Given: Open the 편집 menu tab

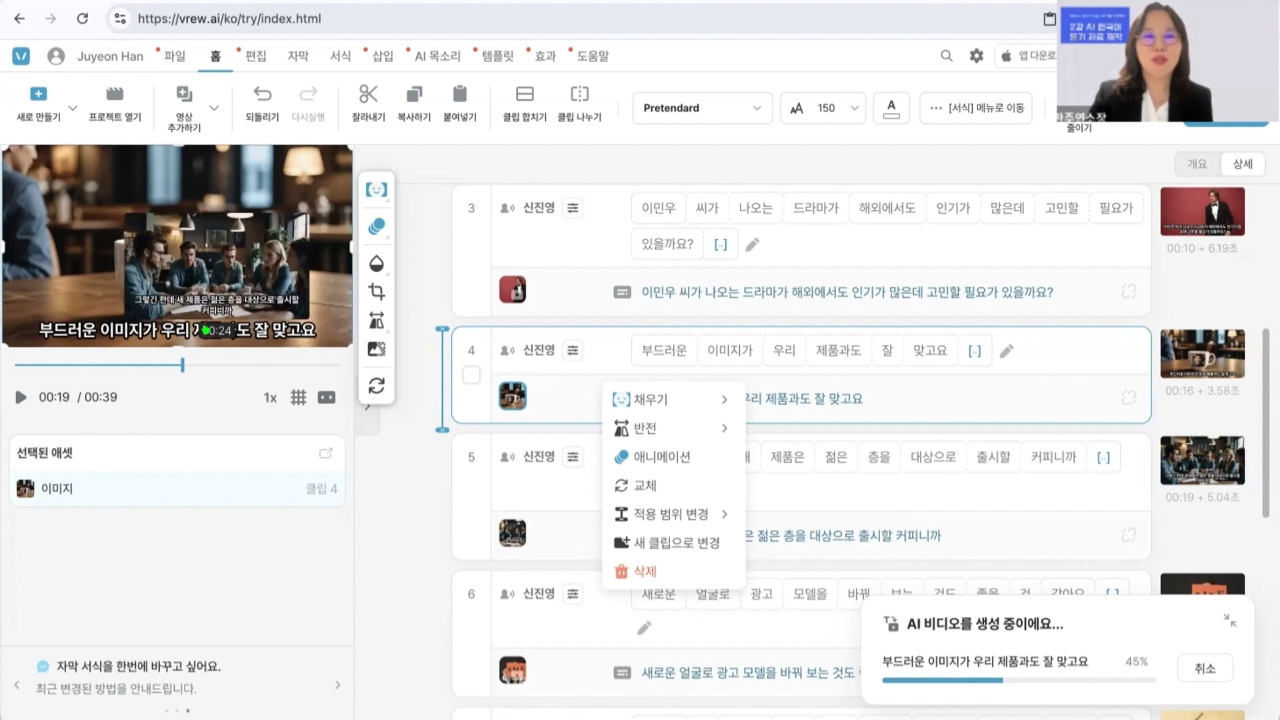Looking at the screenshot, I should point(256,56).
